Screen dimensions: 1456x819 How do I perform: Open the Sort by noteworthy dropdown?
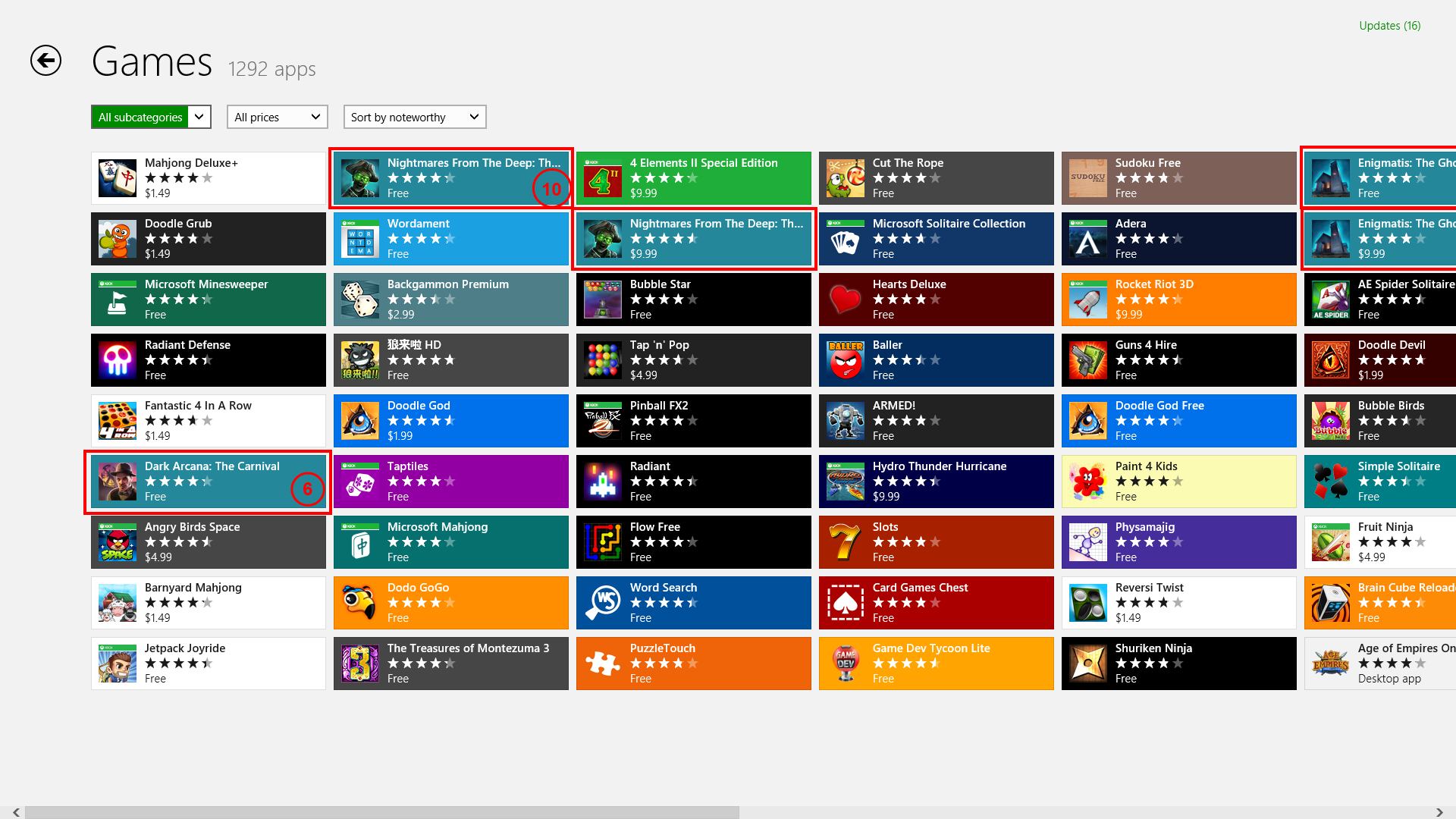point(414,117)
